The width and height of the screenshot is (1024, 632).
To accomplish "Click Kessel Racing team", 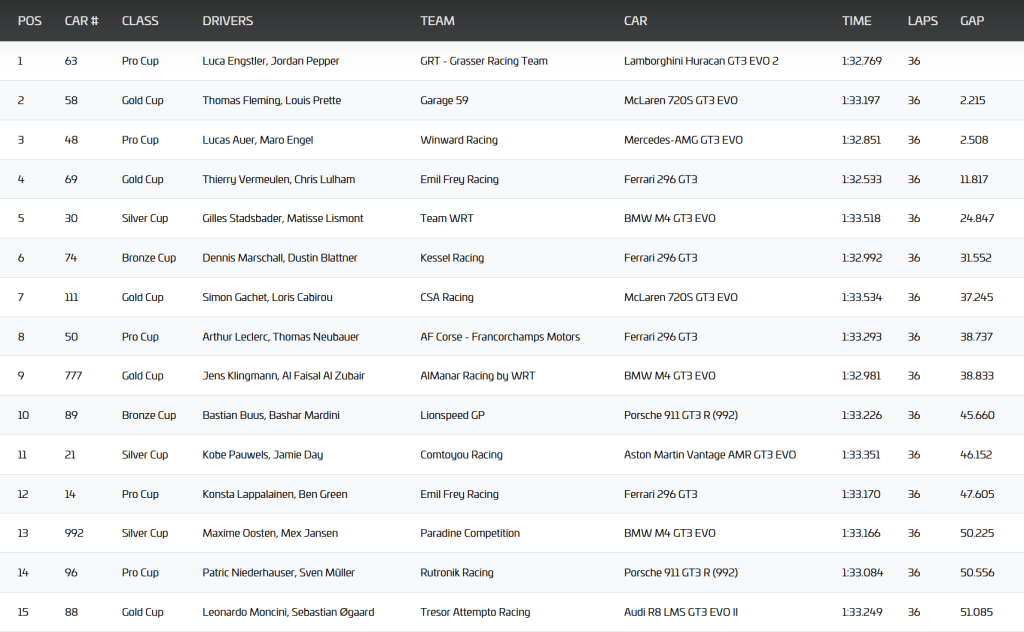I will [452, 258].
